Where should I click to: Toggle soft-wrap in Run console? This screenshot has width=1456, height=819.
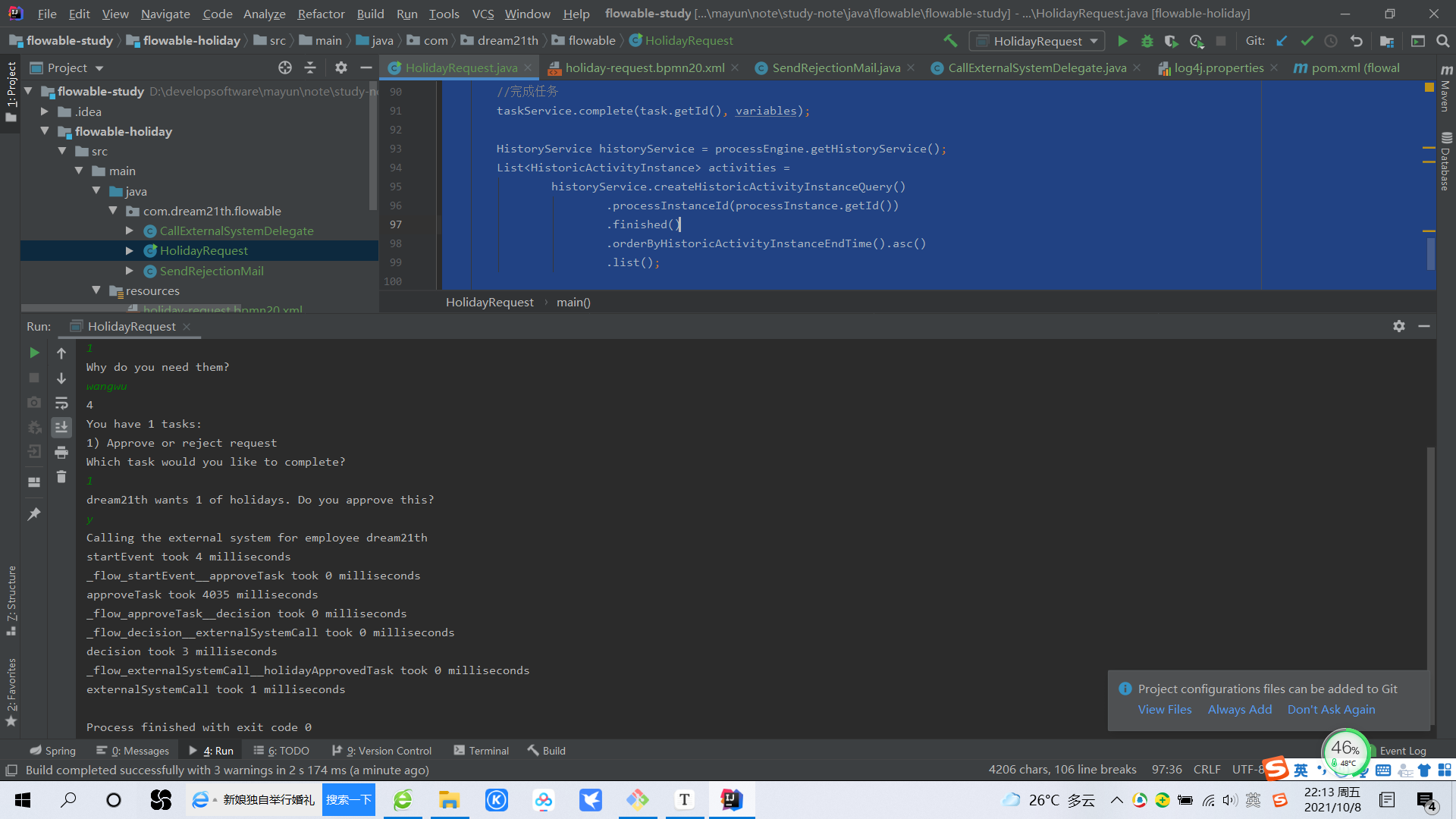(61, 403)
